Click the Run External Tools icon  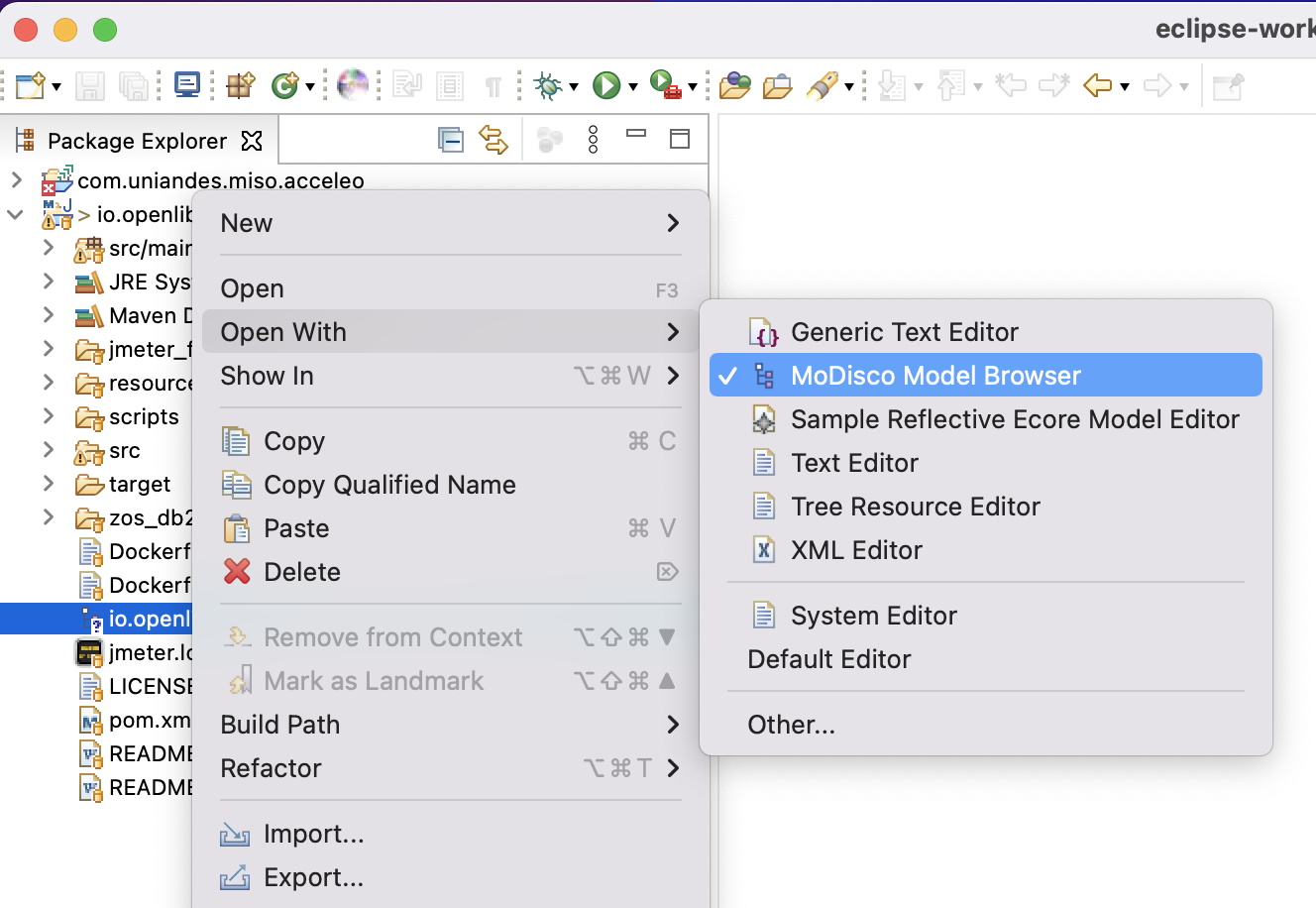pos(665,85)
